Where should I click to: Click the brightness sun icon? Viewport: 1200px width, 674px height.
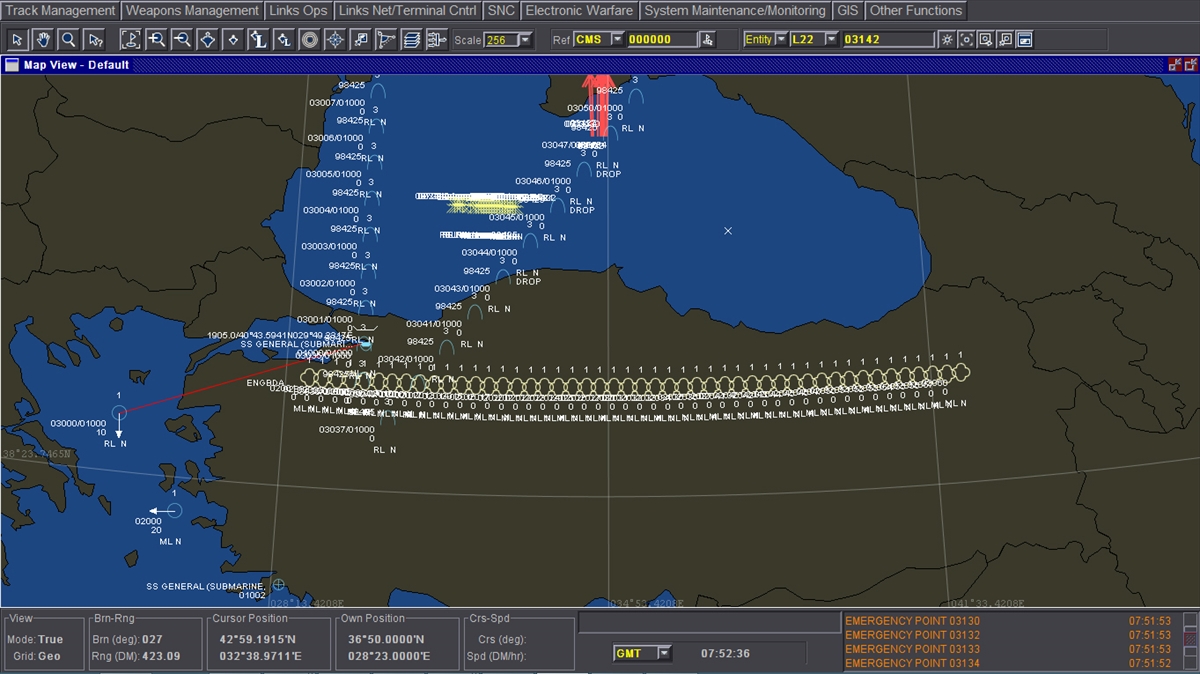click(x=947, y=40)
